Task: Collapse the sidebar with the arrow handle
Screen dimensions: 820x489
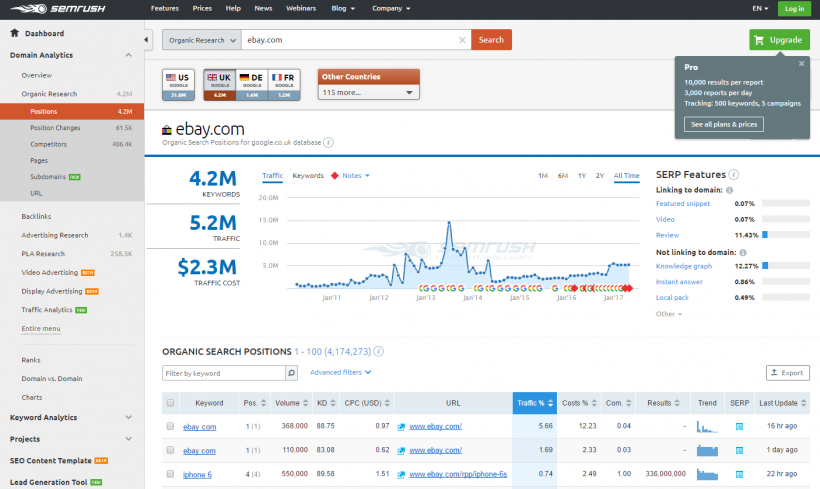Action: [146, 40]
